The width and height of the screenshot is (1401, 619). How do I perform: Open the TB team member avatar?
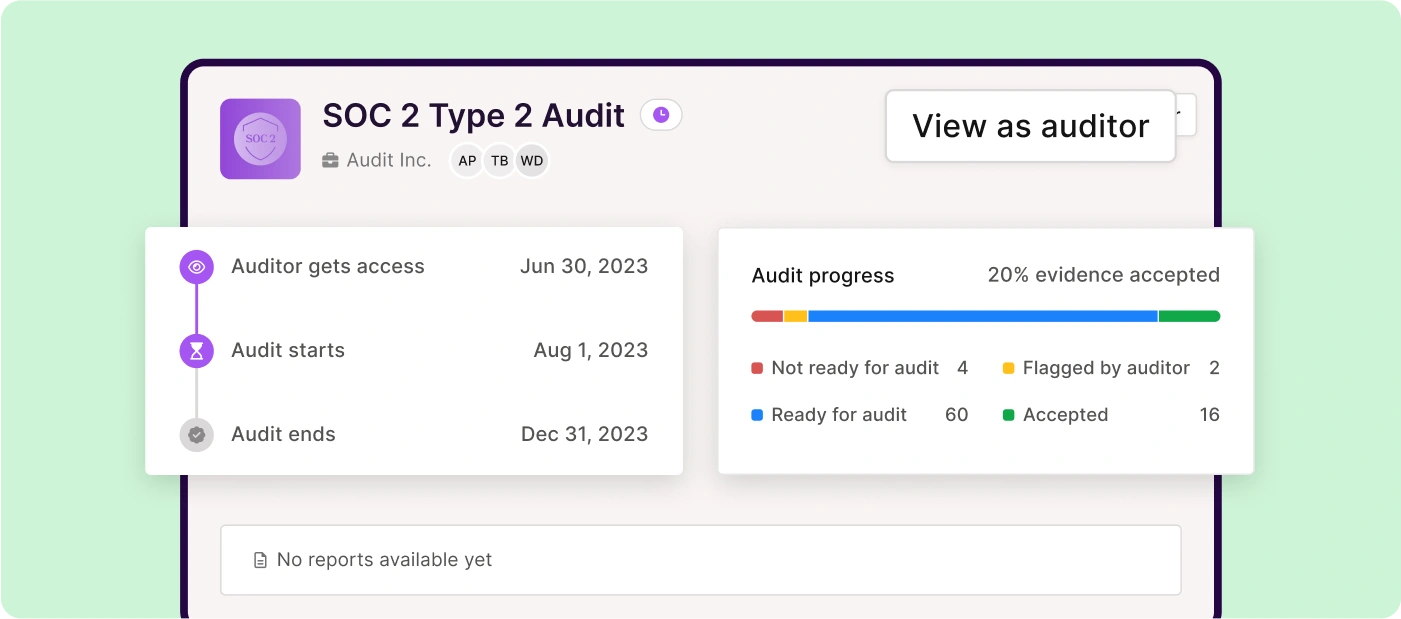click(x=499, y=160)
